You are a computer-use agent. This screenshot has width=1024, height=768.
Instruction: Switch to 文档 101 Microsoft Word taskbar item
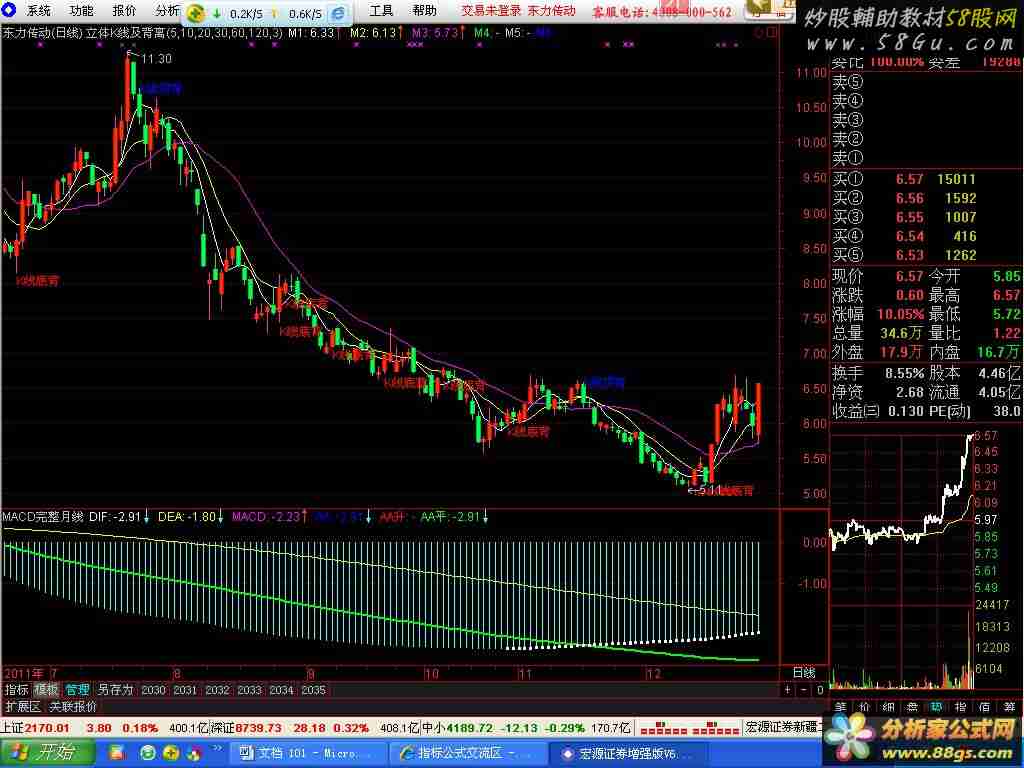(307, 753)
